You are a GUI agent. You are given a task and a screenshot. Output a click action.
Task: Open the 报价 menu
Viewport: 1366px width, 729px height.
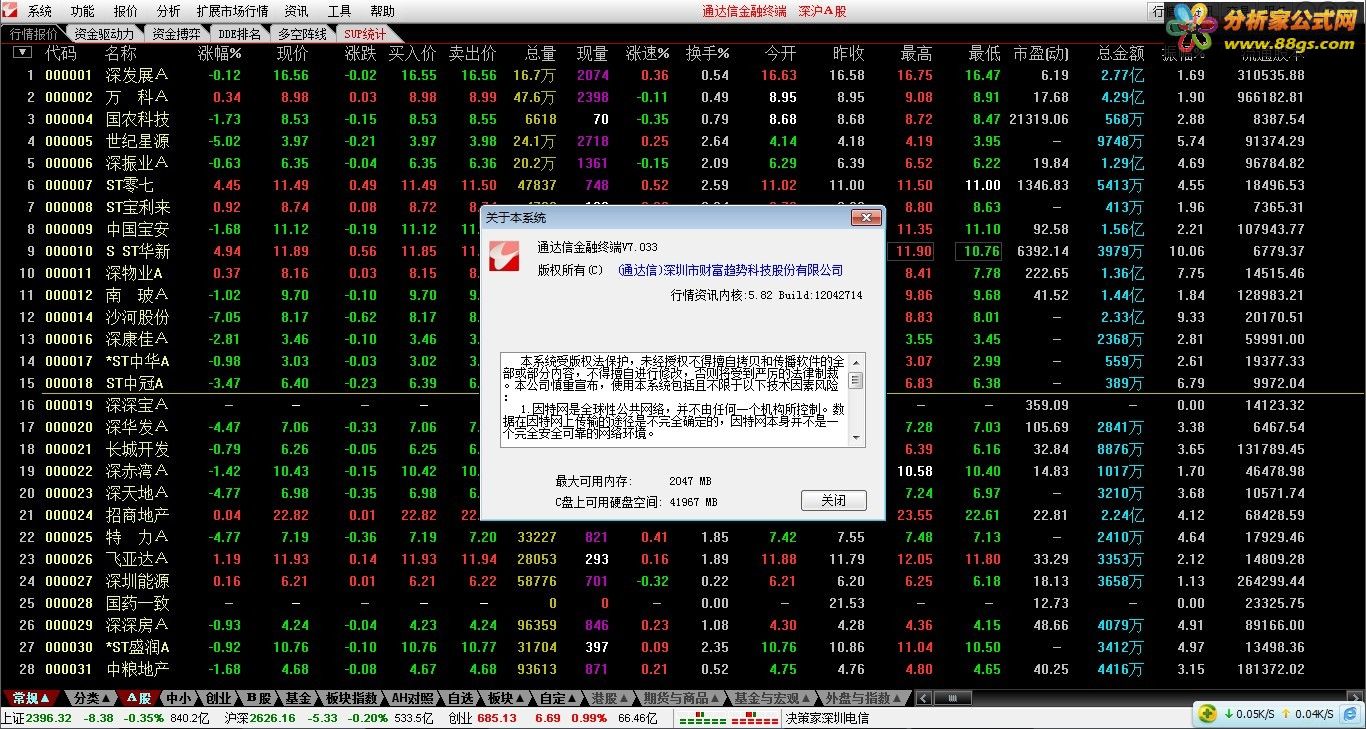point(126,11)
